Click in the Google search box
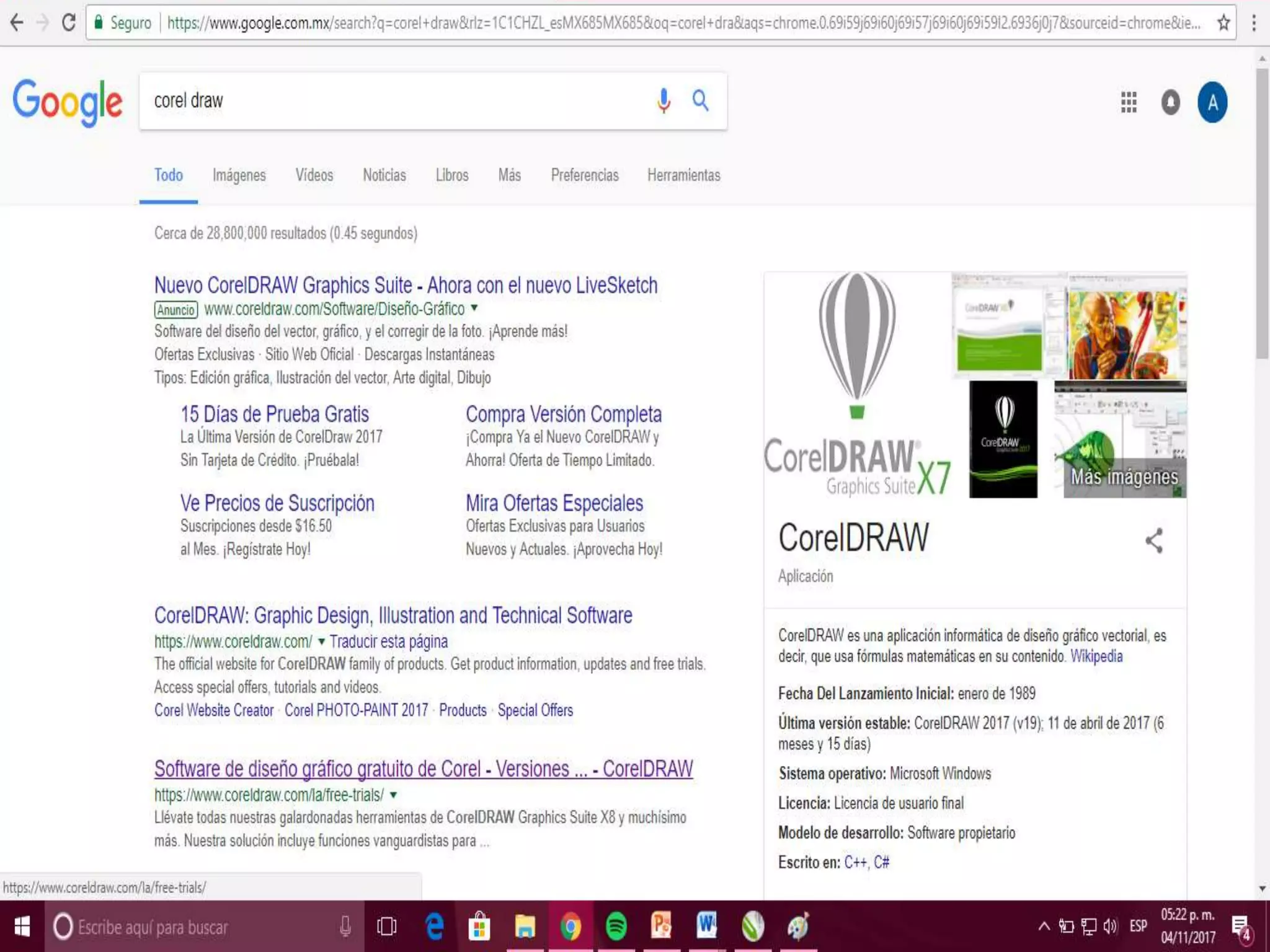The height and width of the screenshot is (952, 1270). [x=397, y=101]
